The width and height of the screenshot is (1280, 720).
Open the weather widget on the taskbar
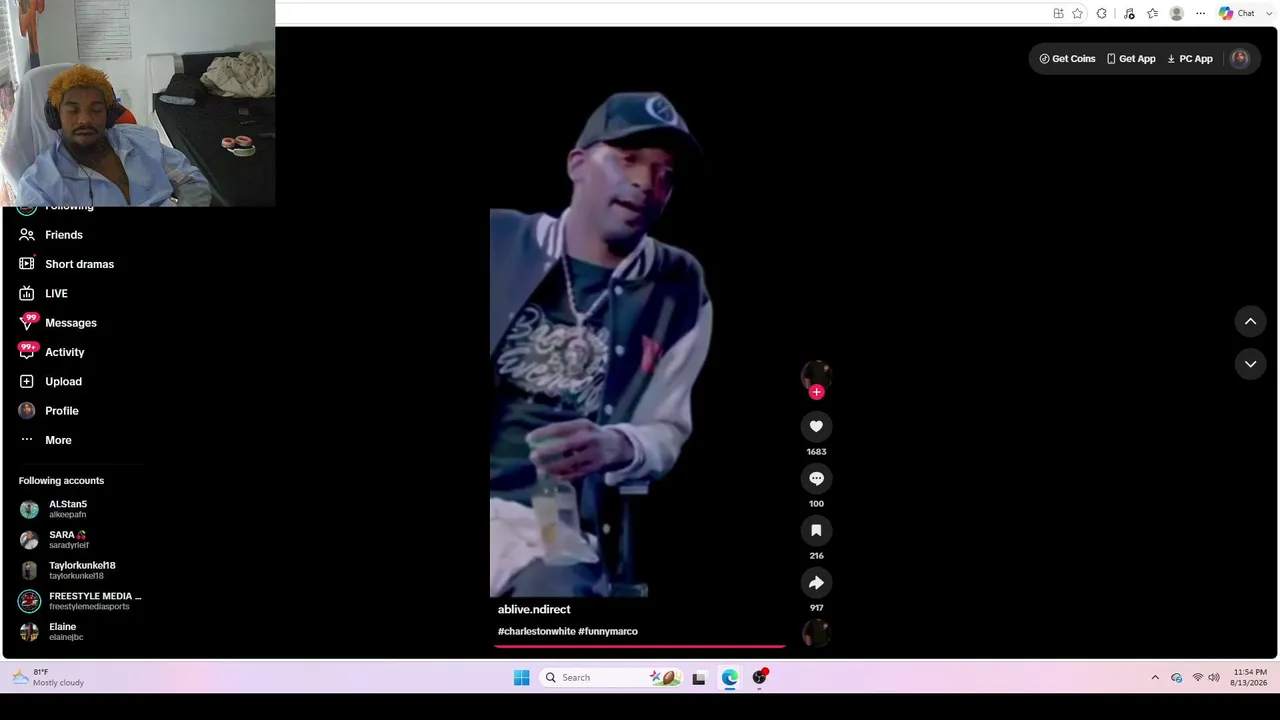[48, 678]
